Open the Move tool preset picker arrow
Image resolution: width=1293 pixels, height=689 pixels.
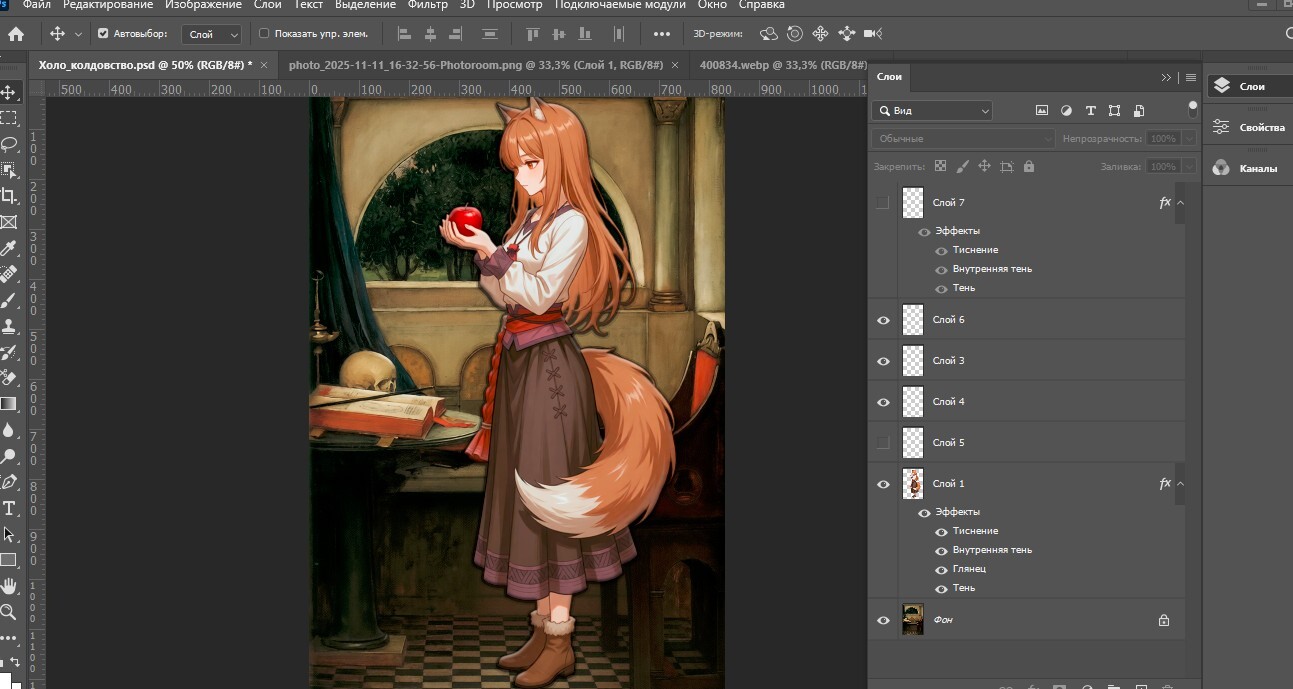tap(78, 34)
